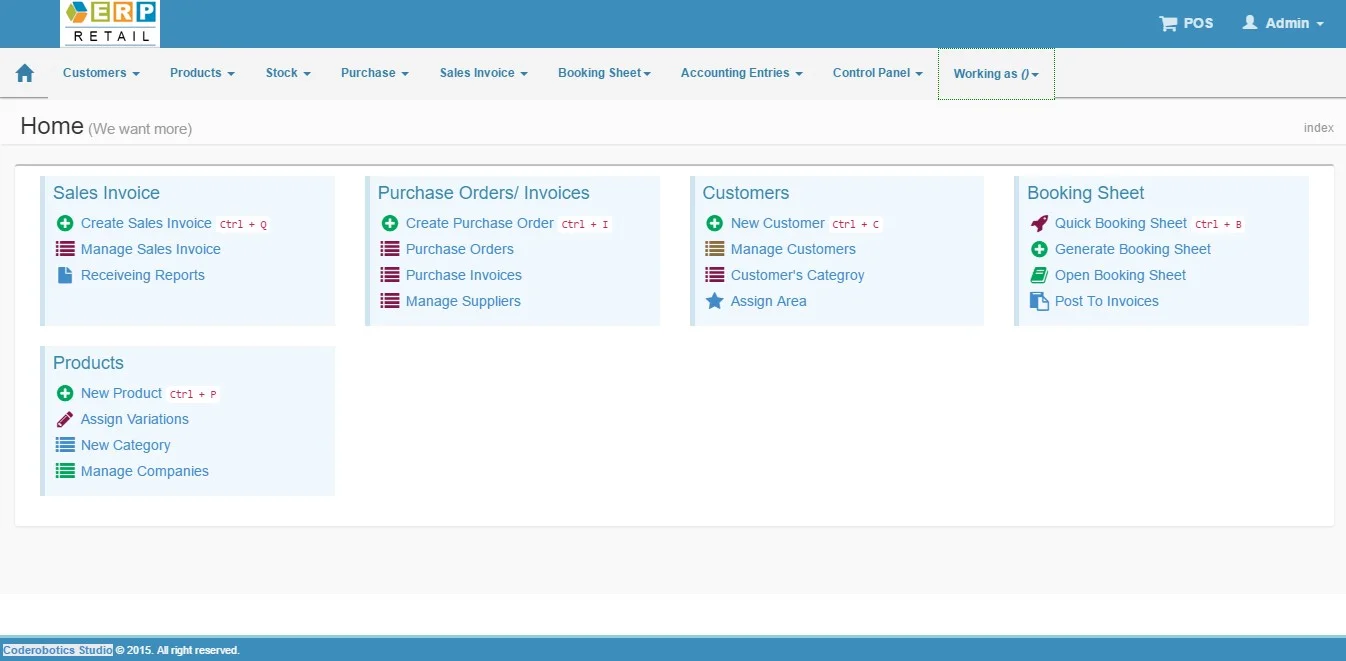The image size is (1346, 661).
Task: Expand the Booking Sheet navbar dropdown
Action: click(604, 73)
